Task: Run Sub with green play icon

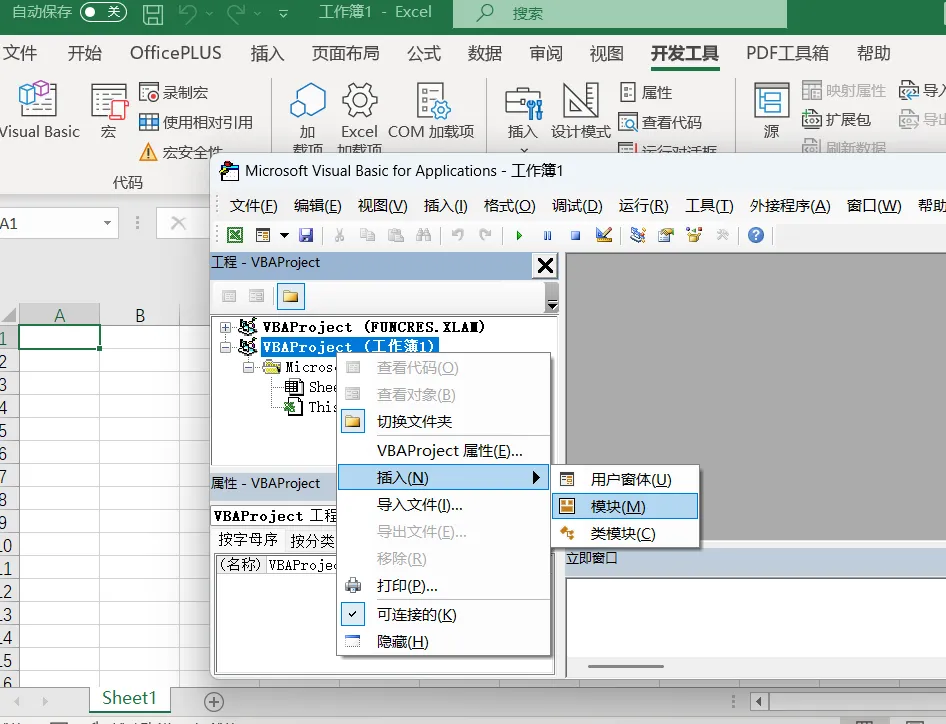Action: (519, 235)
